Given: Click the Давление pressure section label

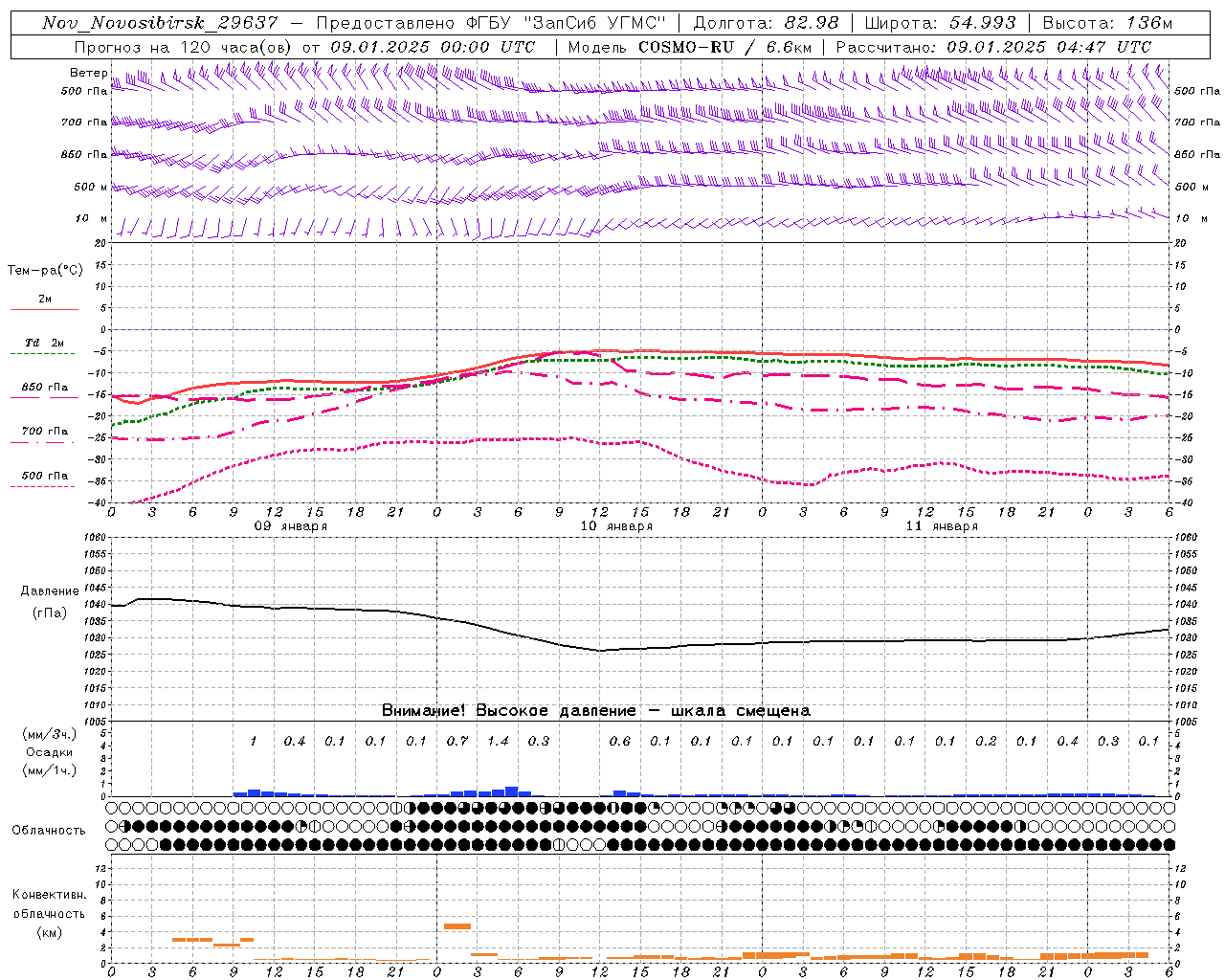Looking at the screenshot, I should (49, 591).
